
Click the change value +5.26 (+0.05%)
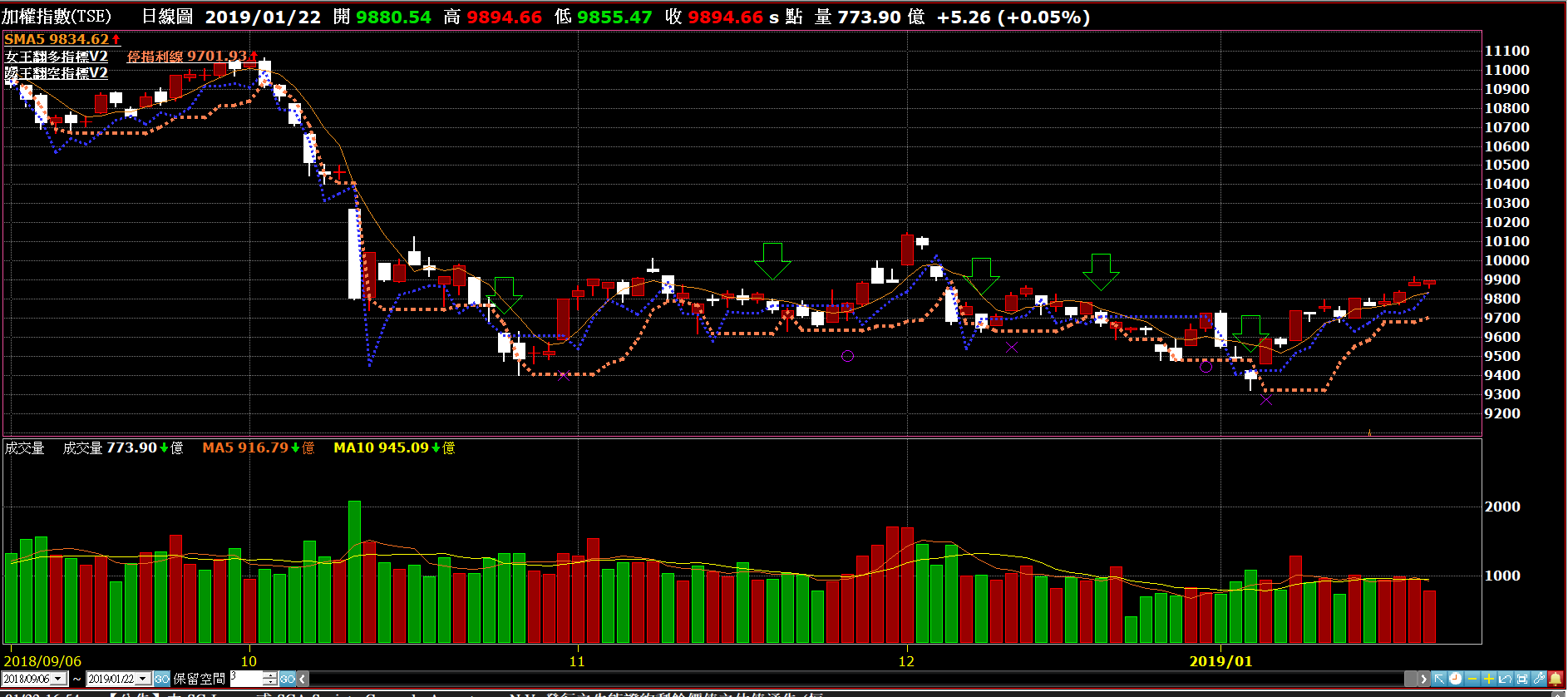pos(1013,17)
